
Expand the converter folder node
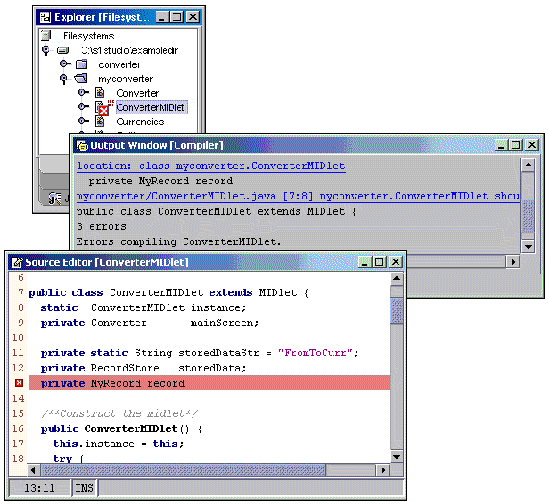click(64, 64)
